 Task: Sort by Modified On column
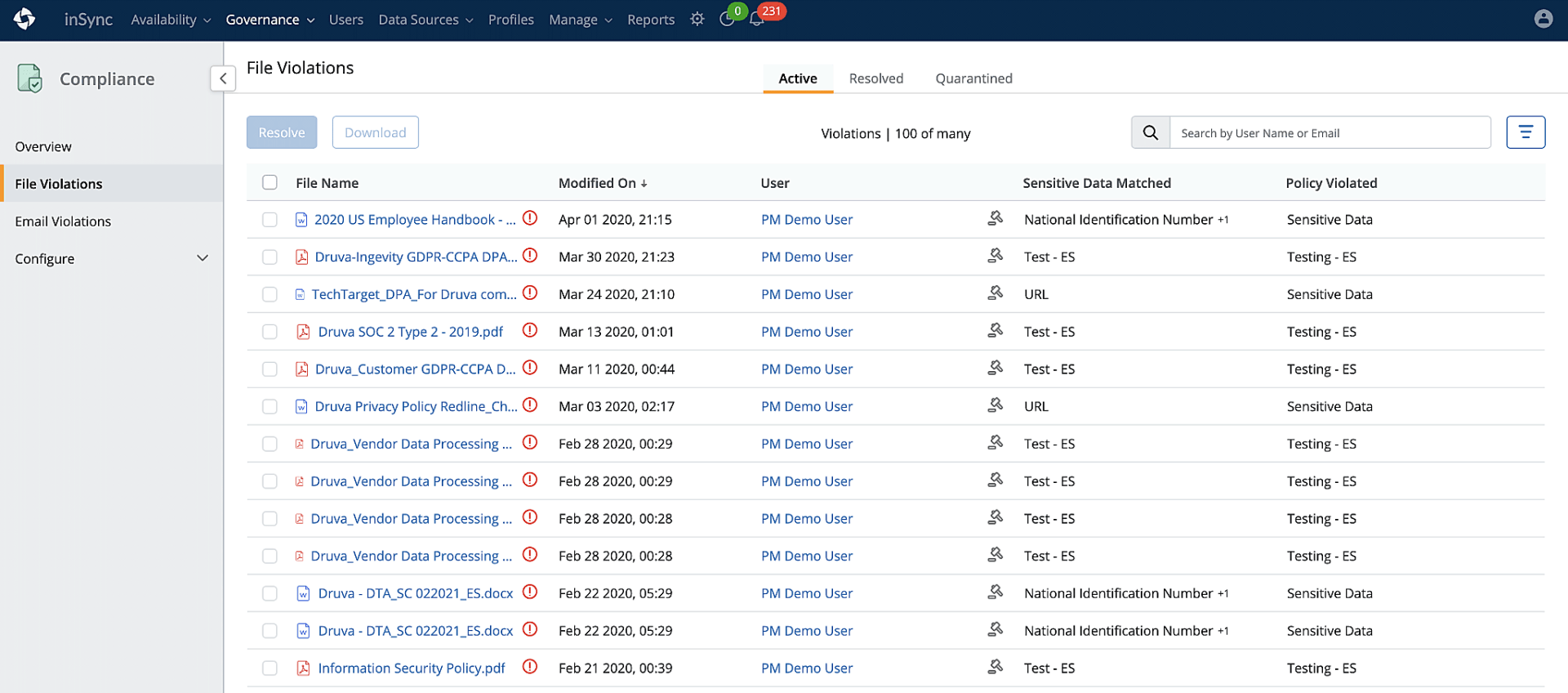[603, 183]
